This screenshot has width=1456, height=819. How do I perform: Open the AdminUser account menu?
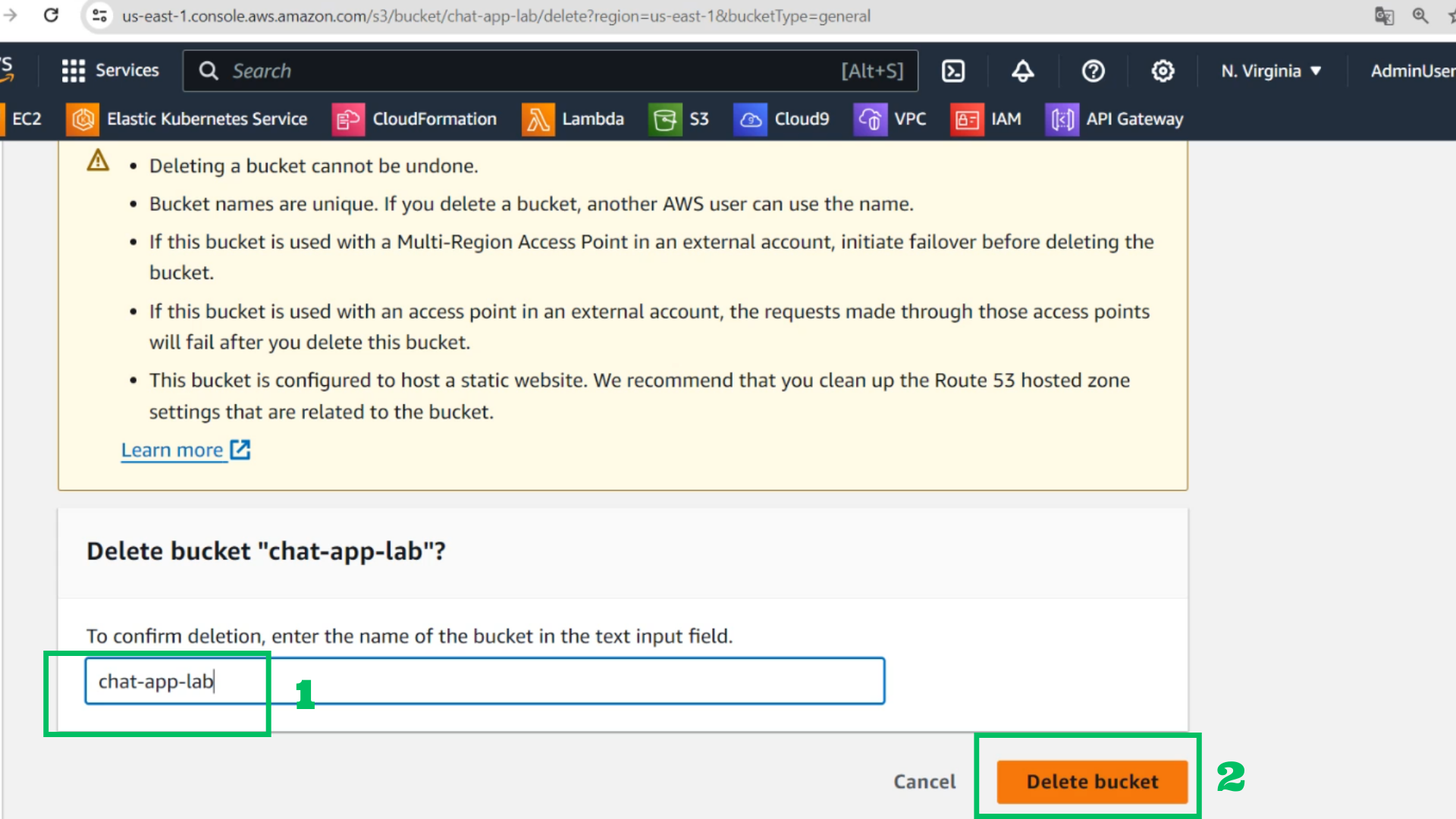[1412, 71]
